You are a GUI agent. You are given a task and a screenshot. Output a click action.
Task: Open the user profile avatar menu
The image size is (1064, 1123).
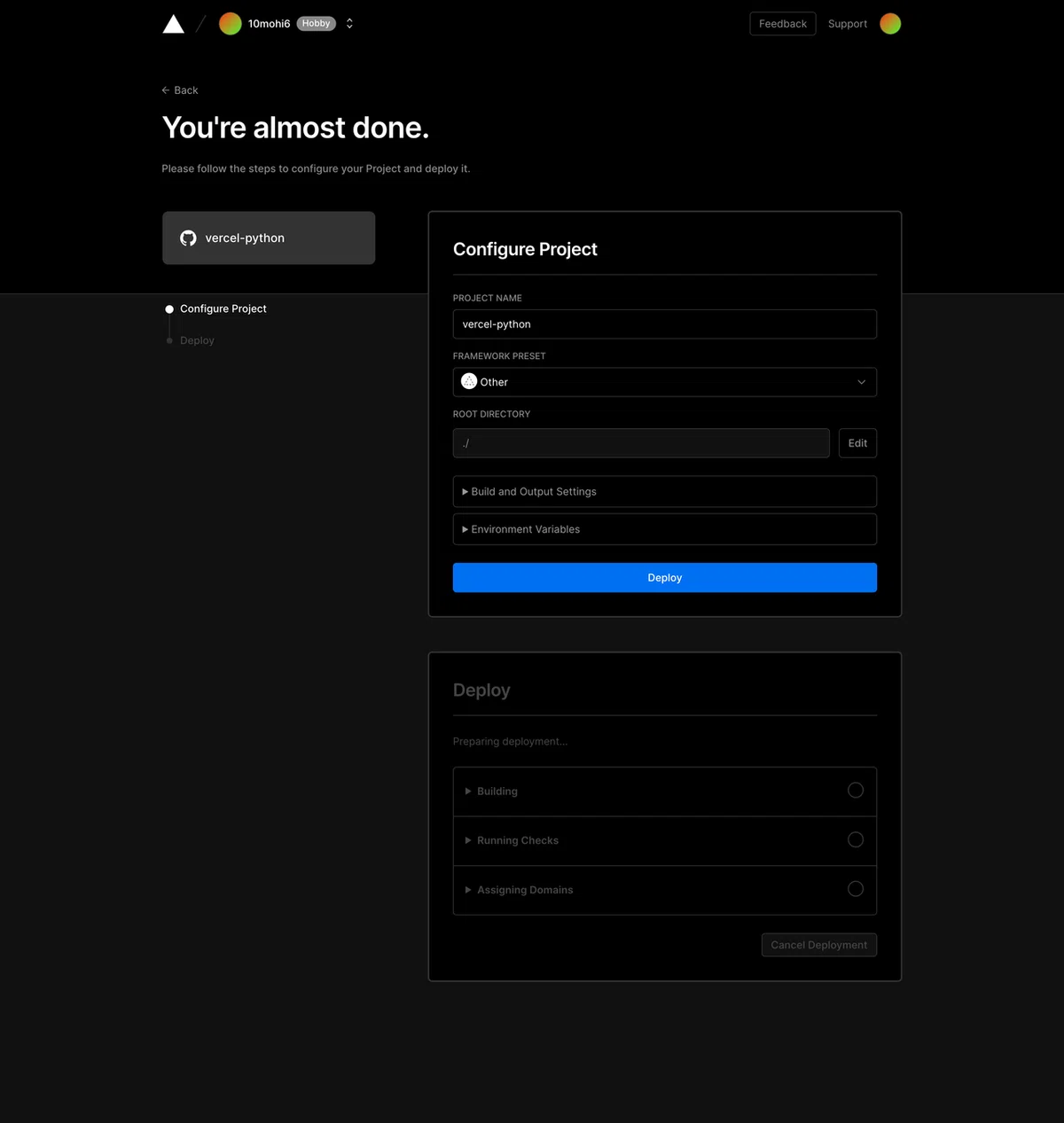coord(890,24)
